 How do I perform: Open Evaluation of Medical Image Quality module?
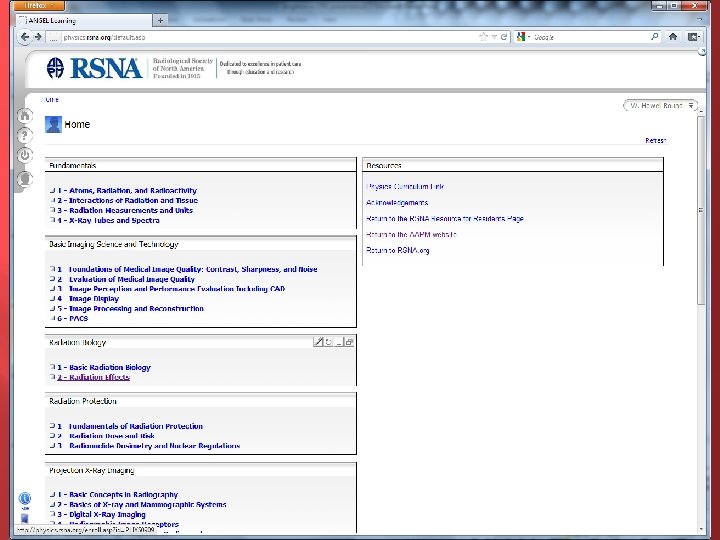coord(126,279)
